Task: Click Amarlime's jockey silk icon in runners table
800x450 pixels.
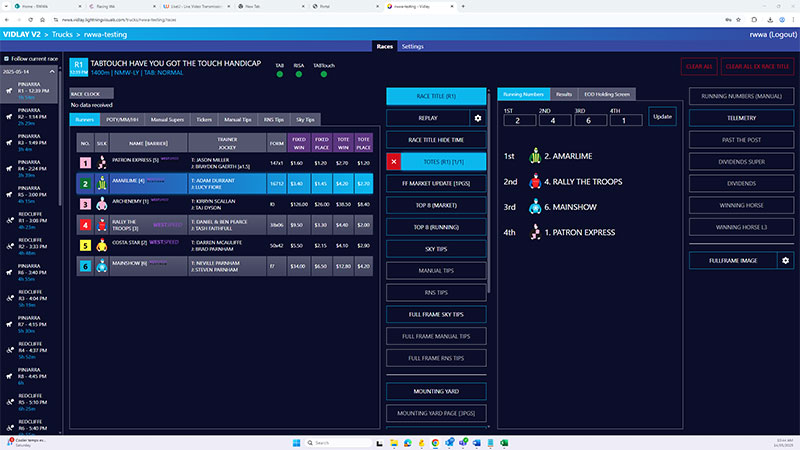Action: click(x=101, y=184)
